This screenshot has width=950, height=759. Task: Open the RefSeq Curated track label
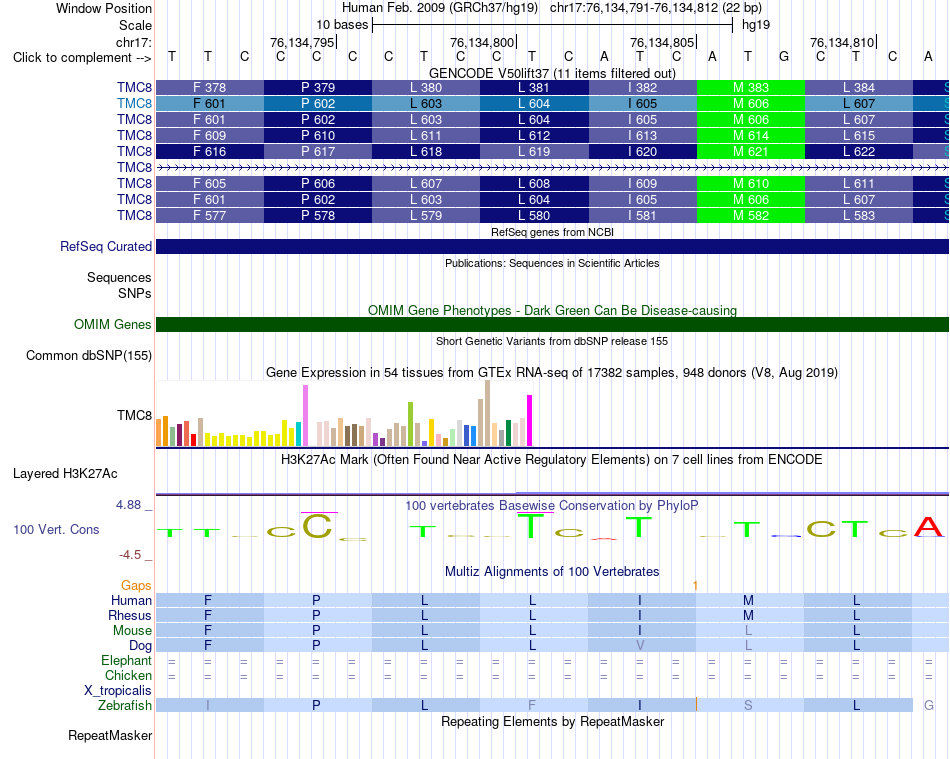point(105,247)
